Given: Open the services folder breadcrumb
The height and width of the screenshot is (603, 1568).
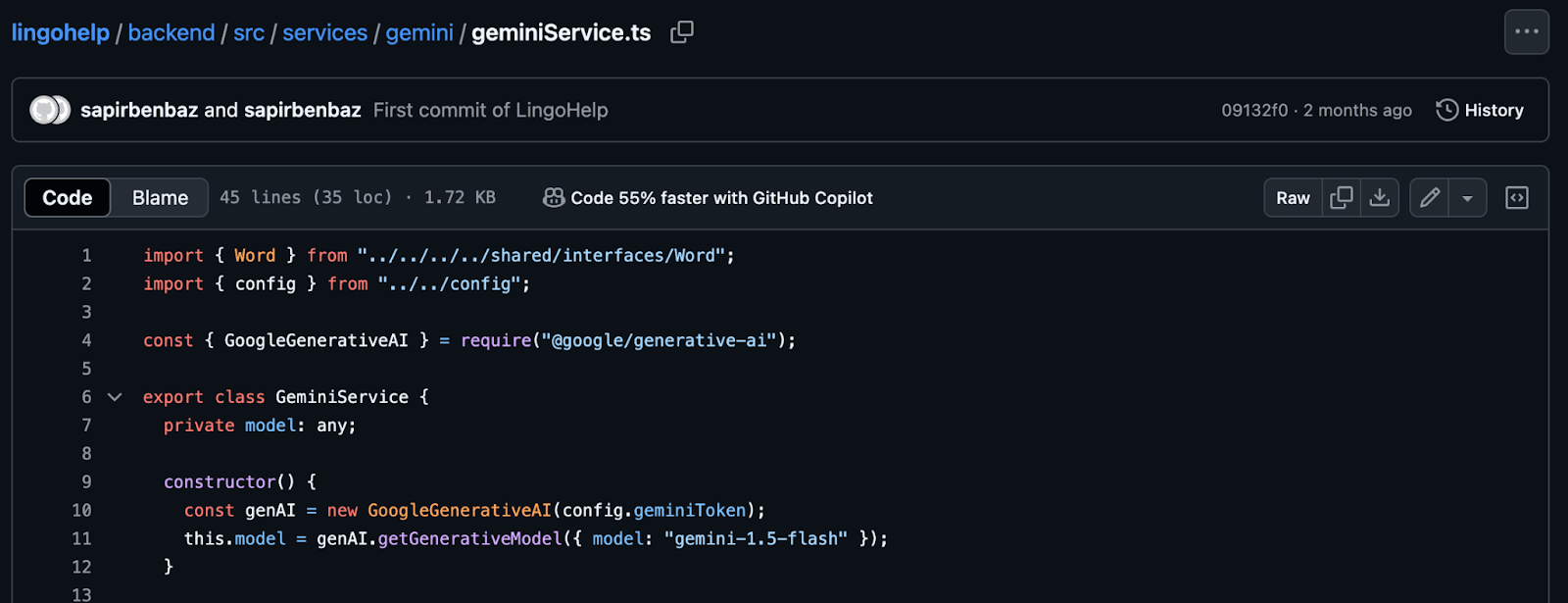Looking at the screenshot, I should [324, 32].
